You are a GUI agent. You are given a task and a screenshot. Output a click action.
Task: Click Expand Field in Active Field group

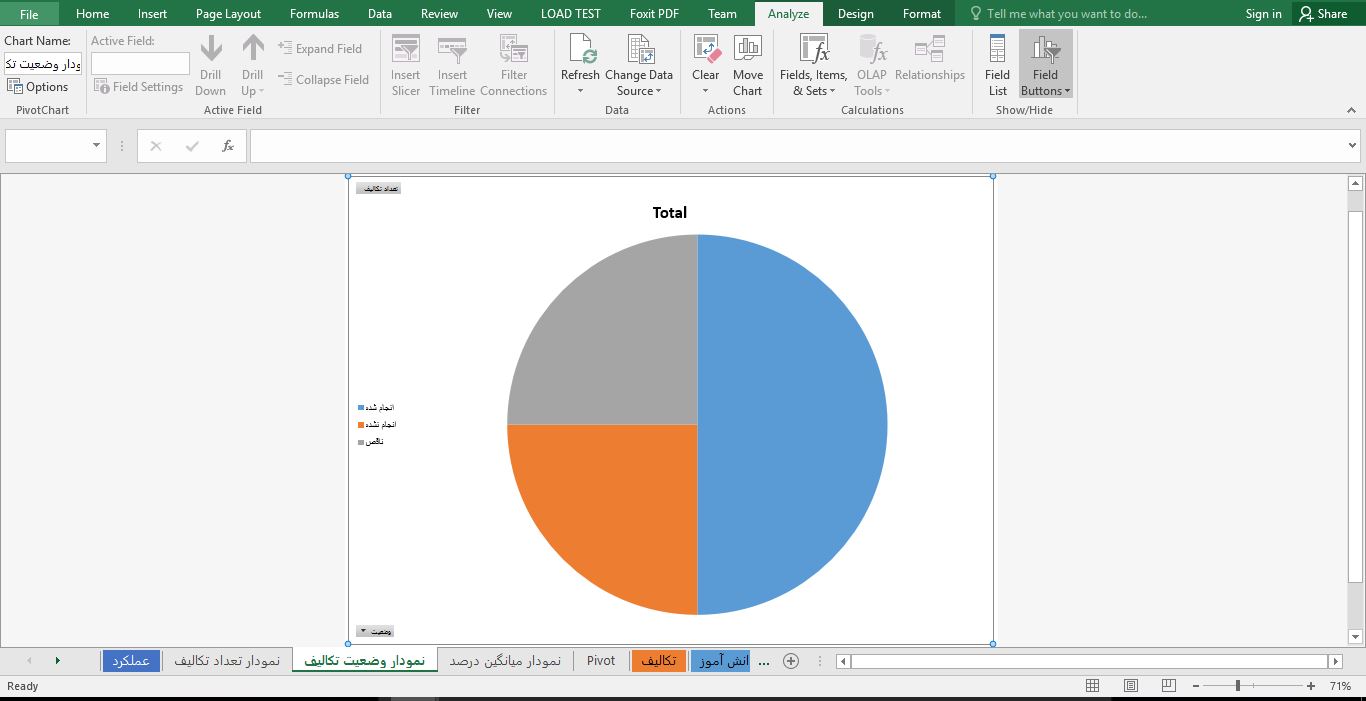(320, 48)
